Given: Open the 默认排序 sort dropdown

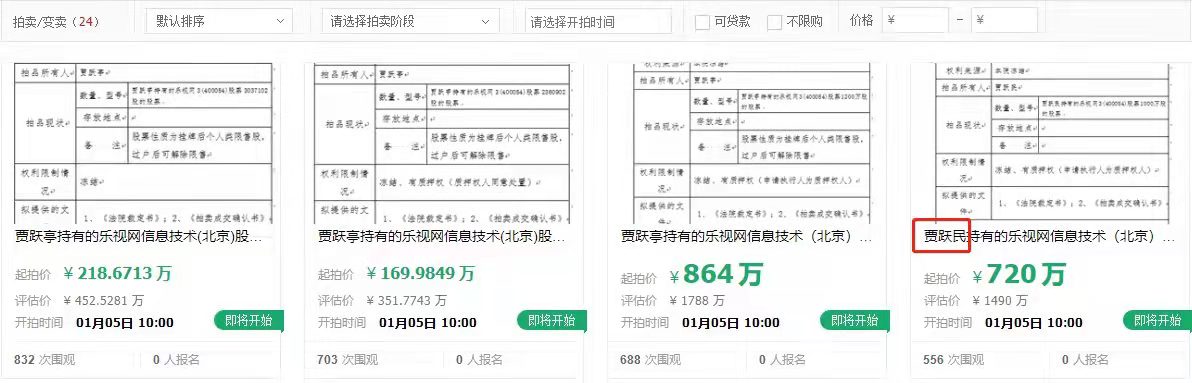Looking at the screenshot, I should (x=219, y=21).
